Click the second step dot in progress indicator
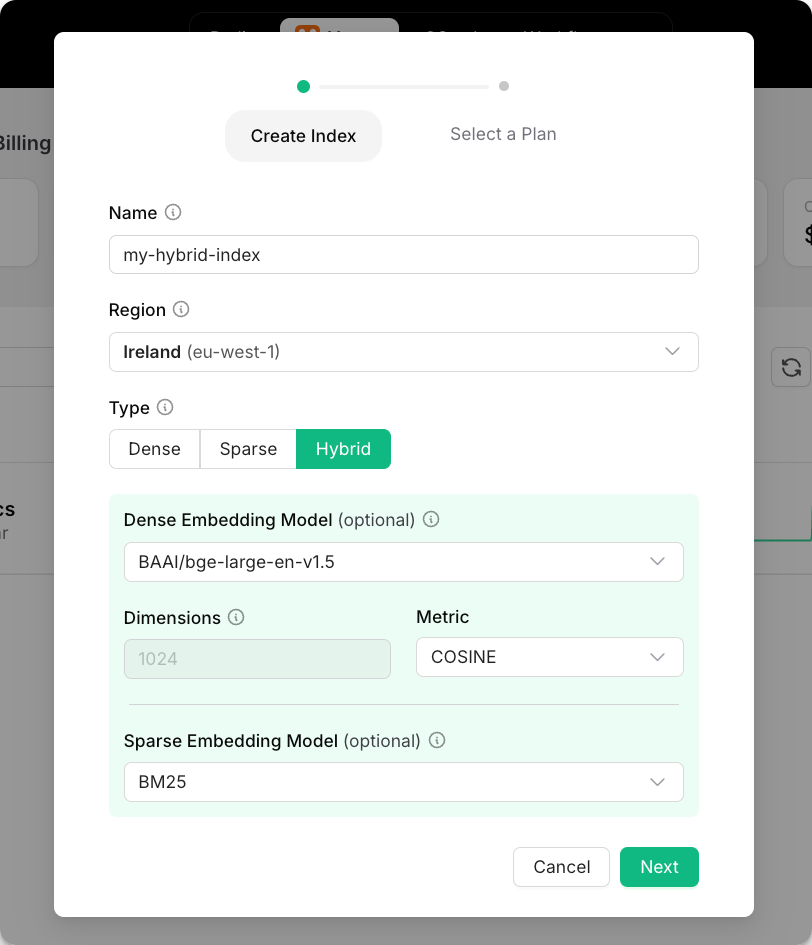The height and width of the screenshot is (945, 812). click(x=504, y=86)
